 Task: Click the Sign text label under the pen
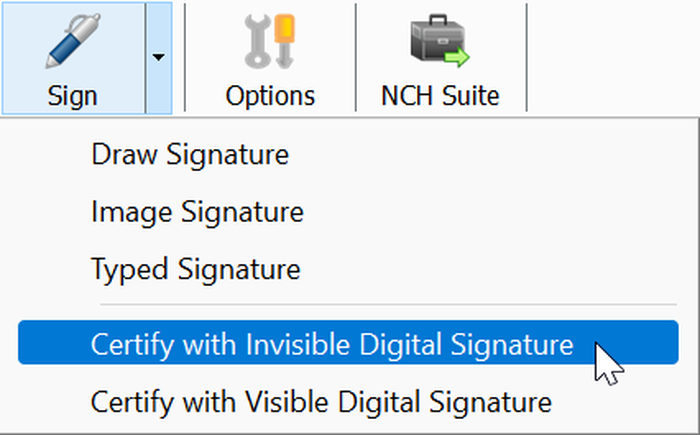[x=73, y=96]
